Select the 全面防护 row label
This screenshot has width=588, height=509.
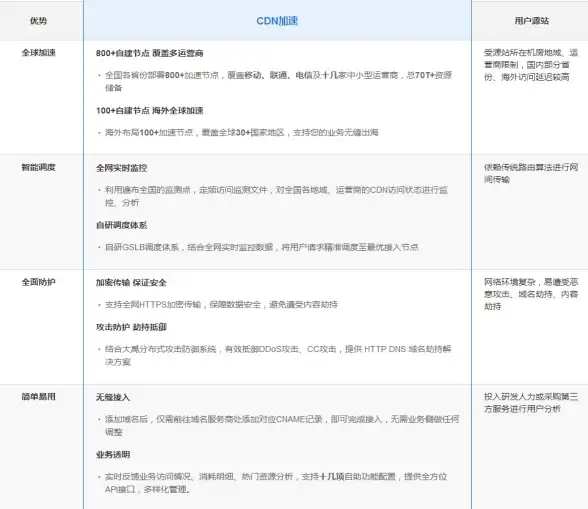tap(39, 282)
